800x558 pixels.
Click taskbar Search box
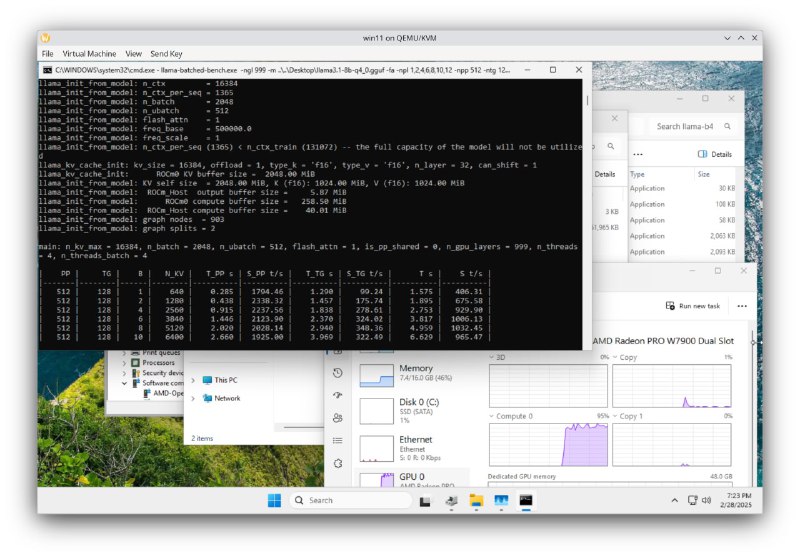pos(351,500)
